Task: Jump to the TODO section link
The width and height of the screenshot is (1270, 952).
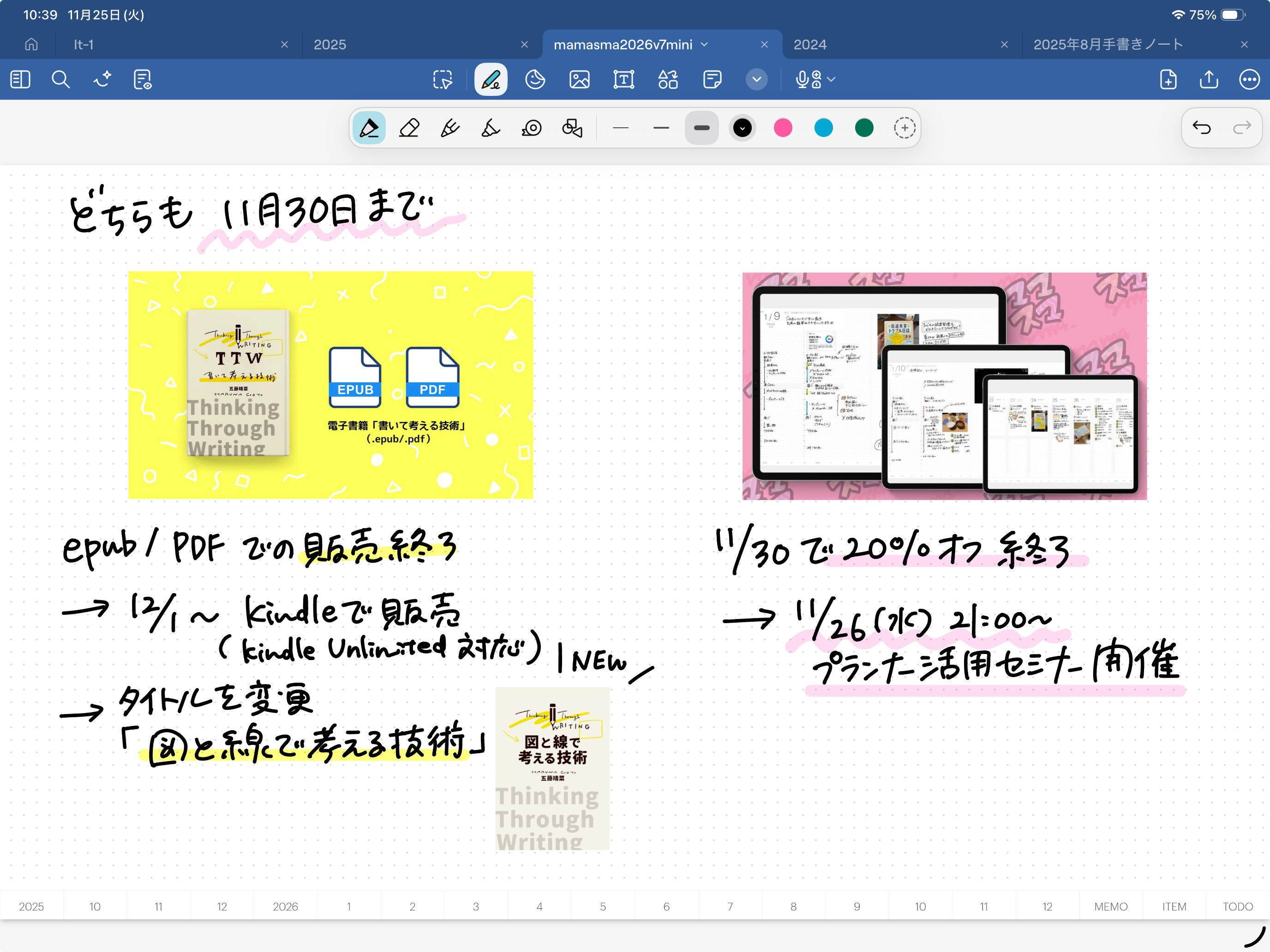Action: [1237, 906]
